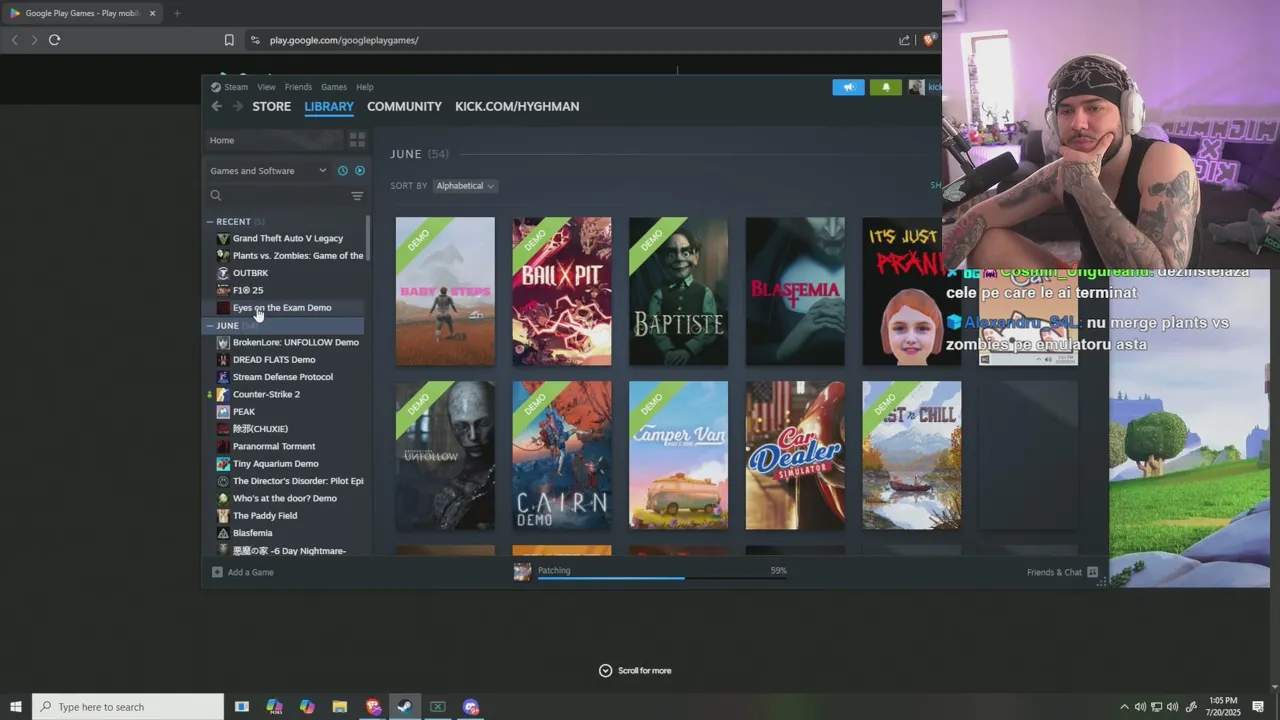The height and width of the screenshot is (720, 1280).
Task: Open Windows notification center
Action: (1258, 707)
